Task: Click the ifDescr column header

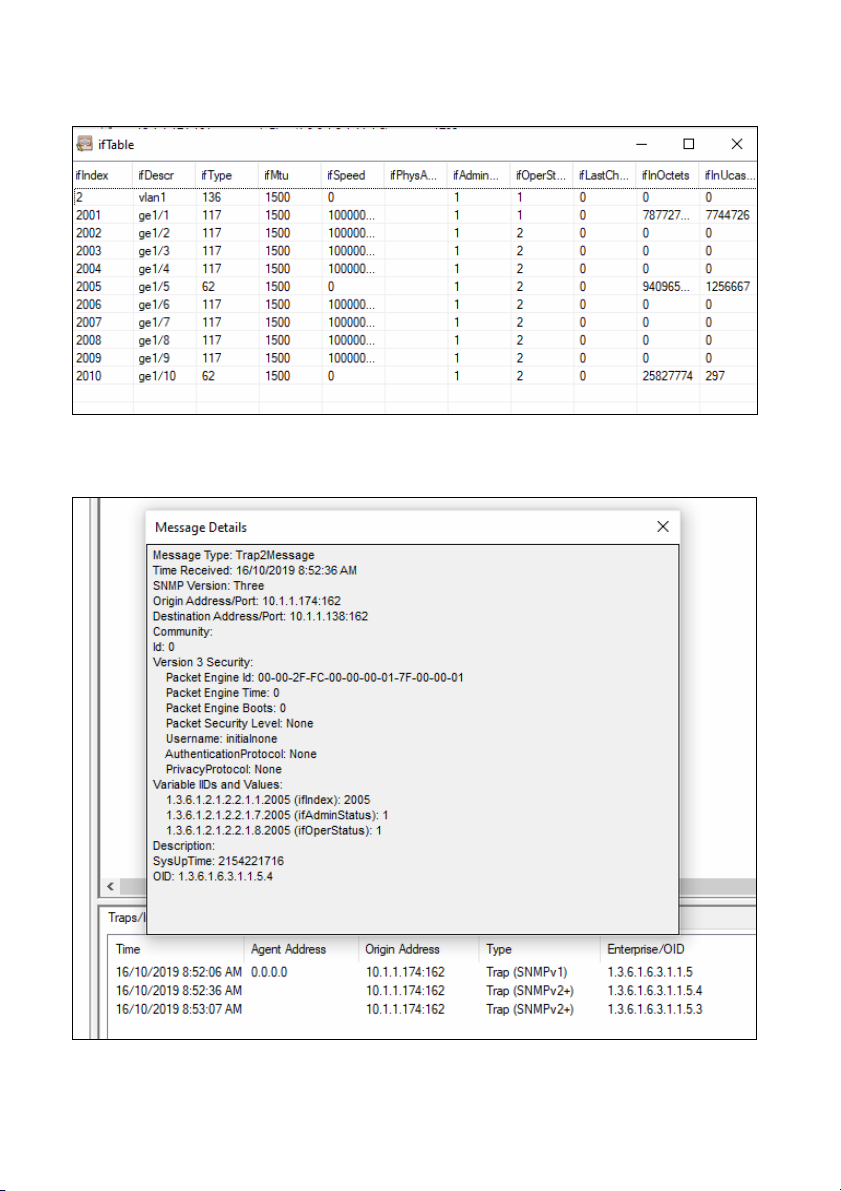Action: click(x=164, y=175)
